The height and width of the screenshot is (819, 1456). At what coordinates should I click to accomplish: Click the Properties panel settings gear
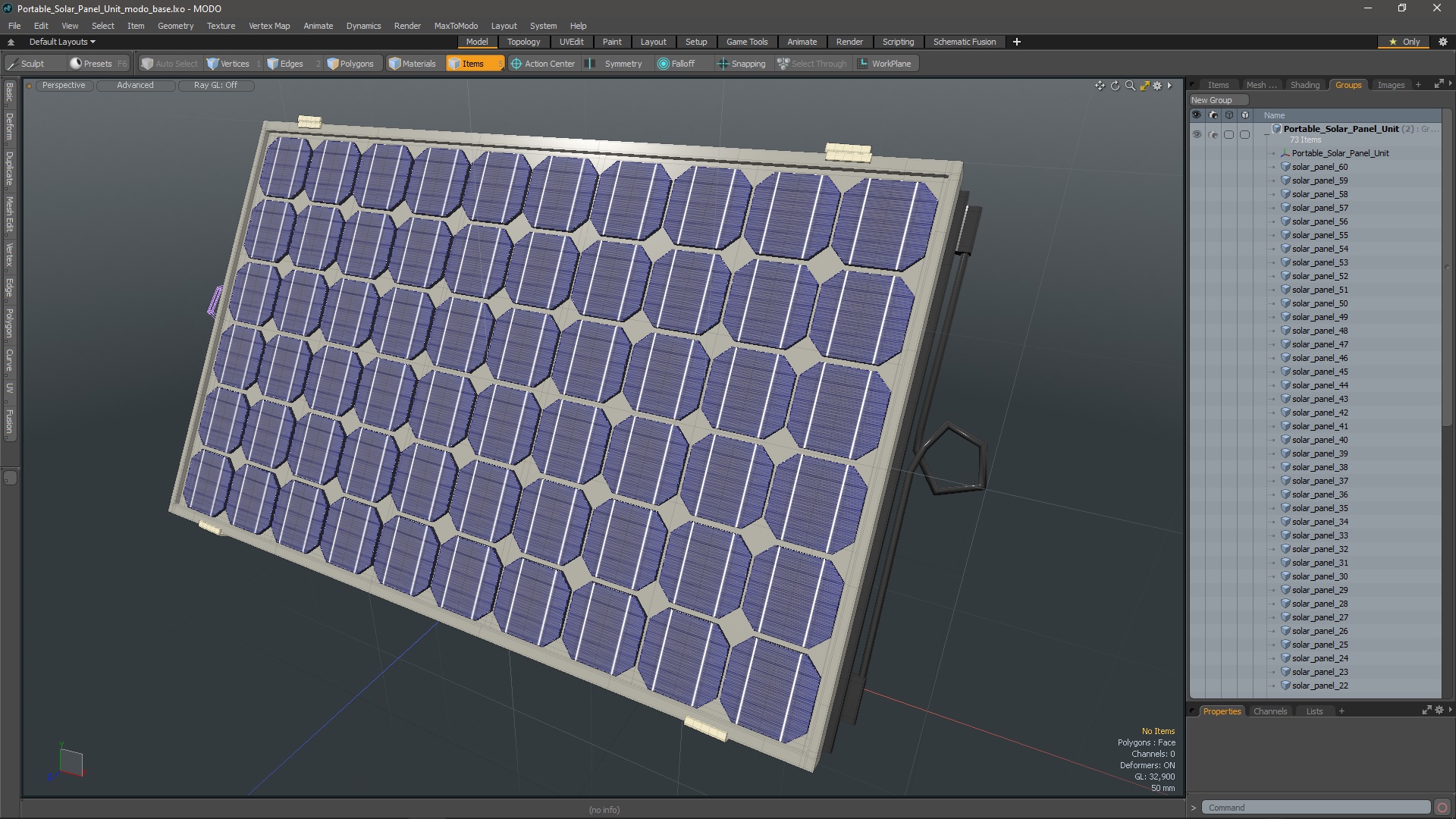pyautogui.click(x=1439, y=711)
